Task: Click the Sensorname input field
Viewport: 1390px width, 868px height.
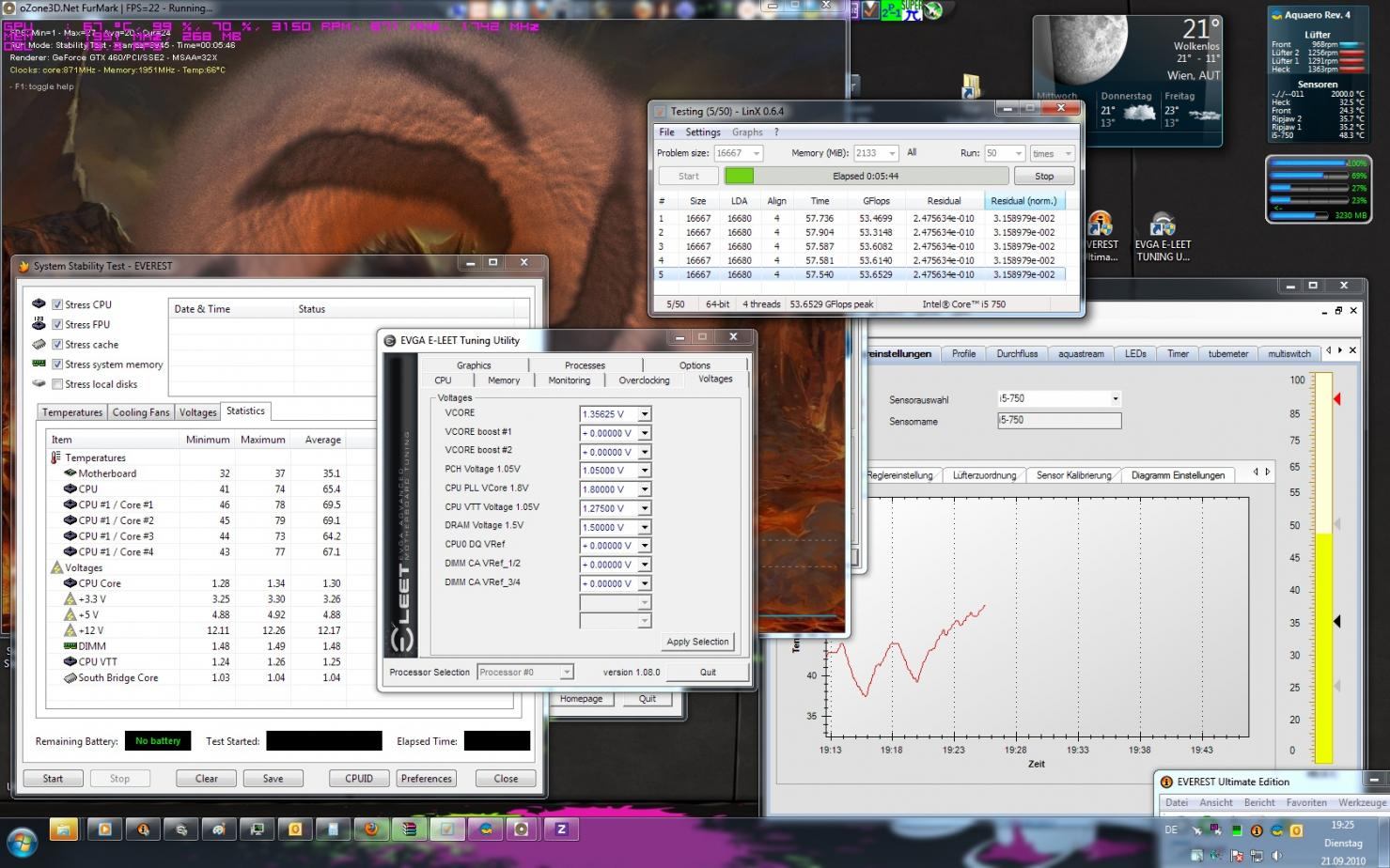Action: click(1059, 421)
